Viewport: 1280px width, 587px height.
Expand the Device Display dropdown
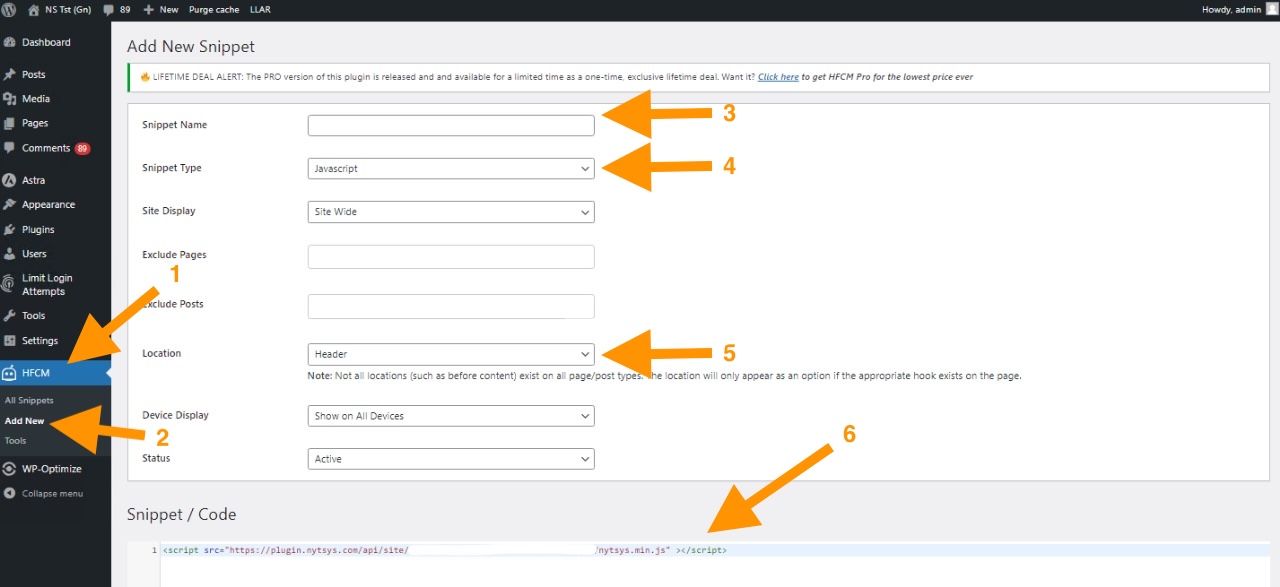(450, 416)
